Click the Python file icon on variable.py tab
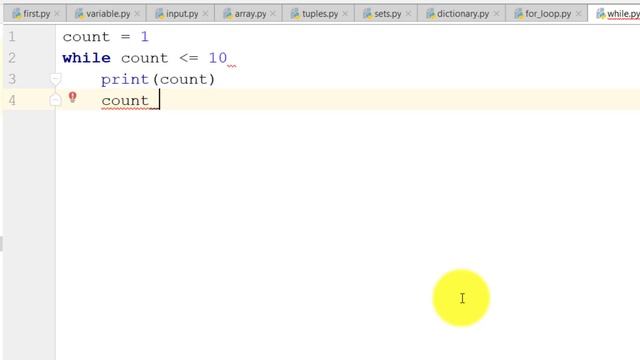The width and height of the screenshot is (640, 360). pos(79,14)
